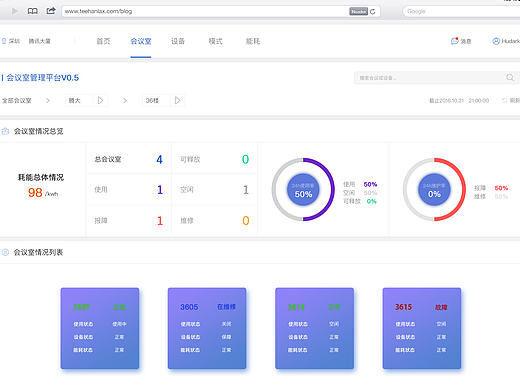Image resolution: width=520 pixels, height=390 pixels.
Task: Click the browser forward arrow icon
Action: click(15, 11)
